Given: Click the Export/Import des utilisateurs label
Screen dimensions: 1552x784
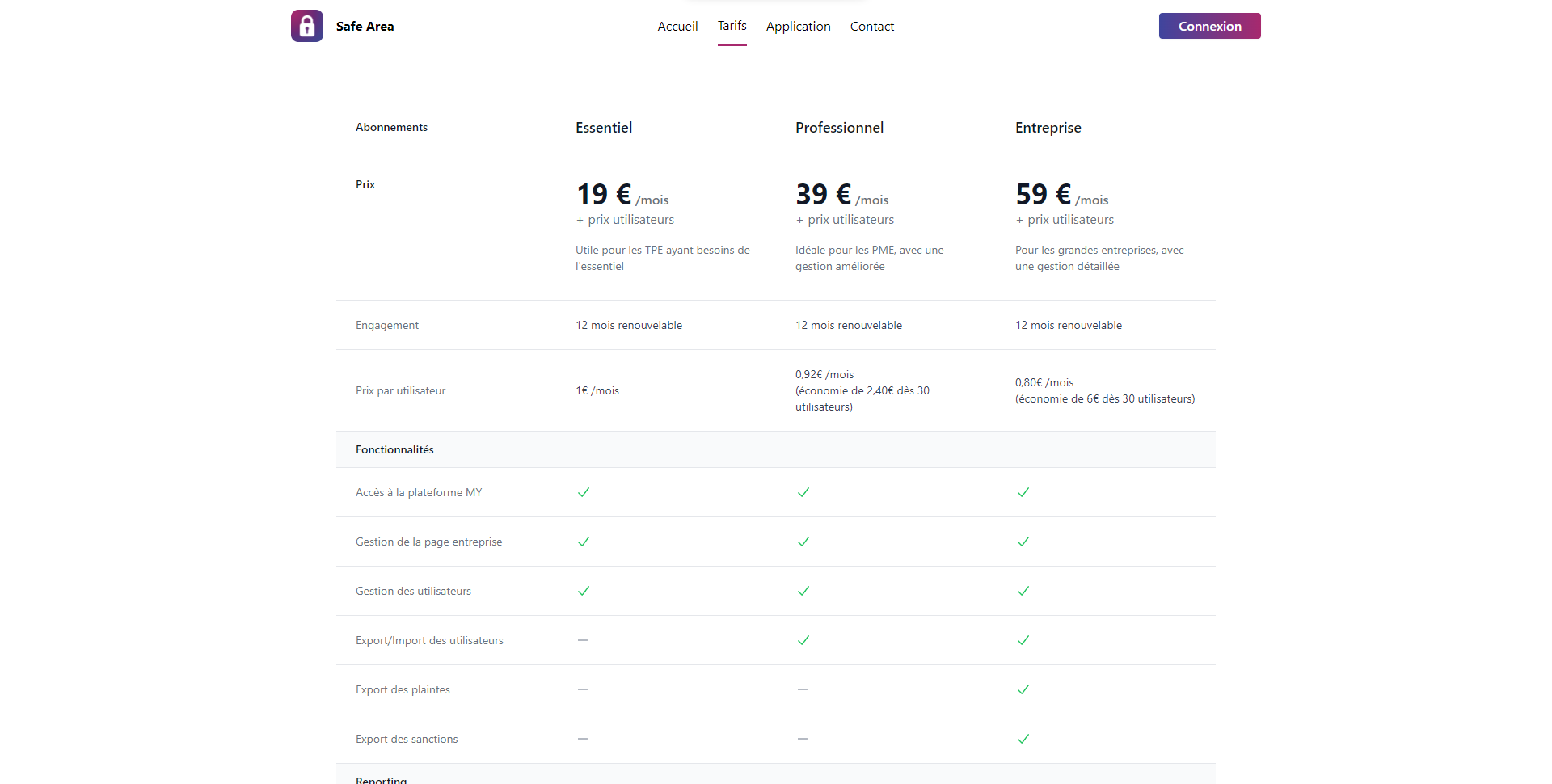Looking at the screenshot, I should (429, 640).
